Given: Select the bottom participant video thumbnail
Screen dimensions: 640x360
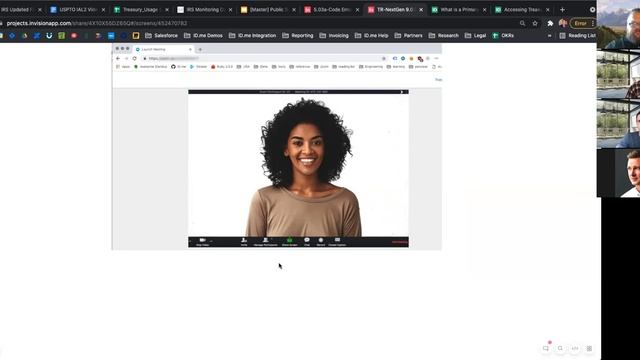Looking at the screenshot, I should click(618, 173).
